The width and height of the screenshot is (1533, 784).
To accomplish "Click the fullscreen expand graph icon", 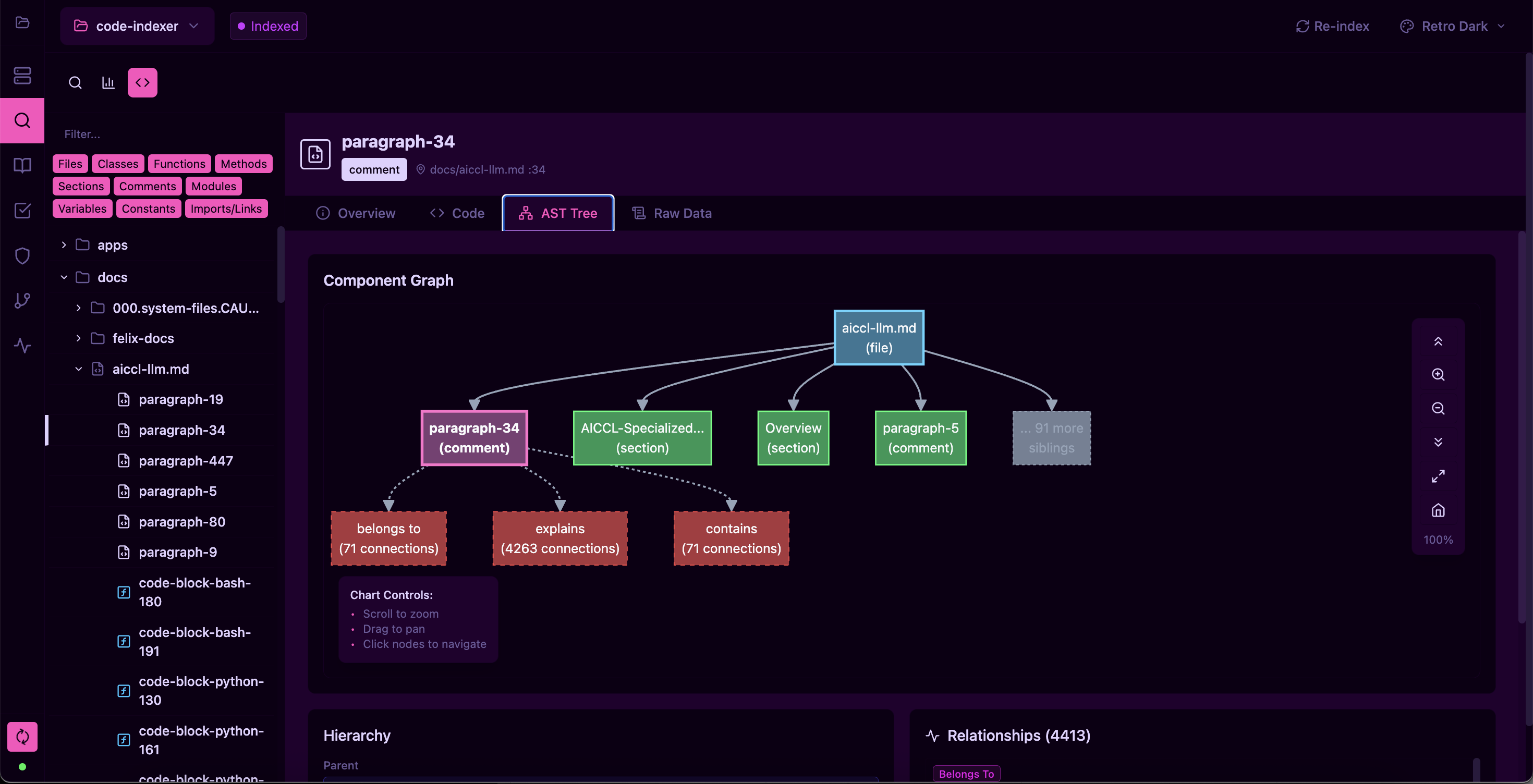I will coord(1438,476).
